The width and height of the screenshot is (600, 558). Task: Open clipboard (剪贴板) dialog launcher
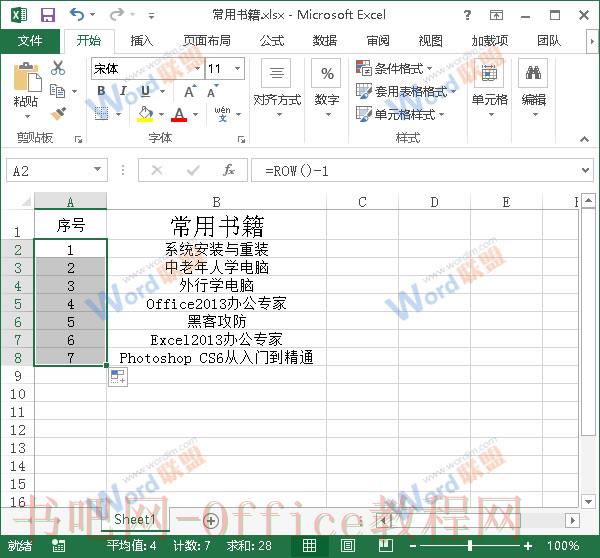[78, 140]
